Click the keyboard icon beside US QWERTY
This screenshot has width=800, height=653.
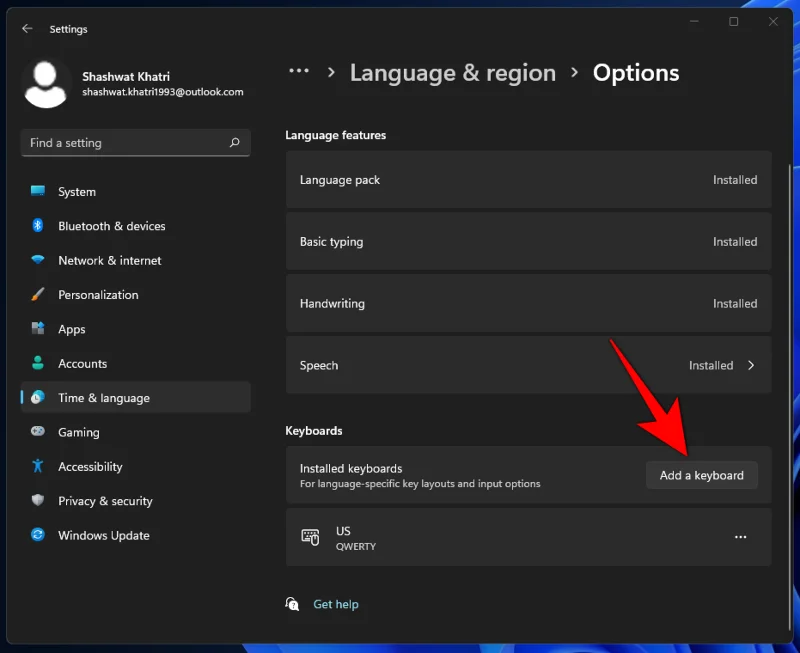pos(313,537)
